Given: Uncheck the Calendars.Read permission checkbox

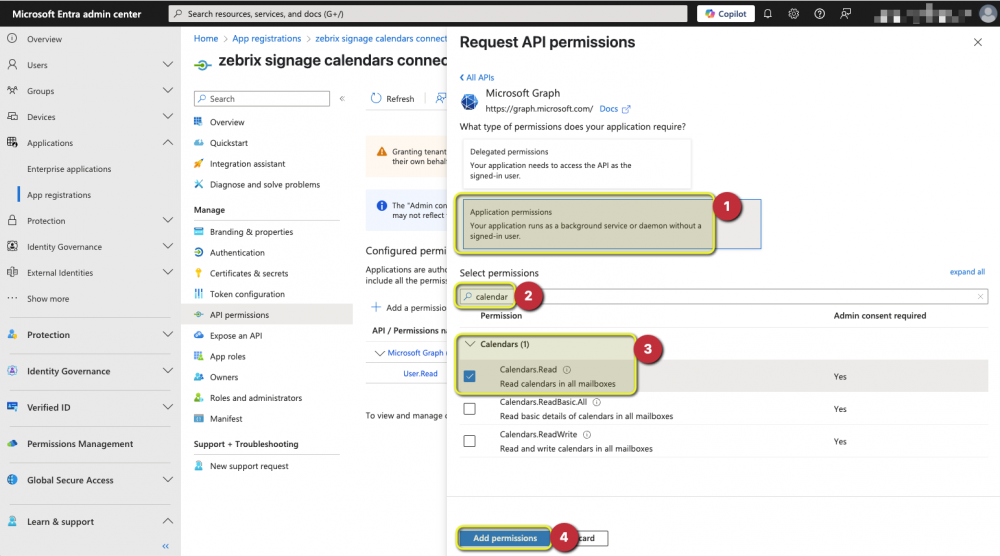Looking at the screenshot, I should tap(469, 376).
